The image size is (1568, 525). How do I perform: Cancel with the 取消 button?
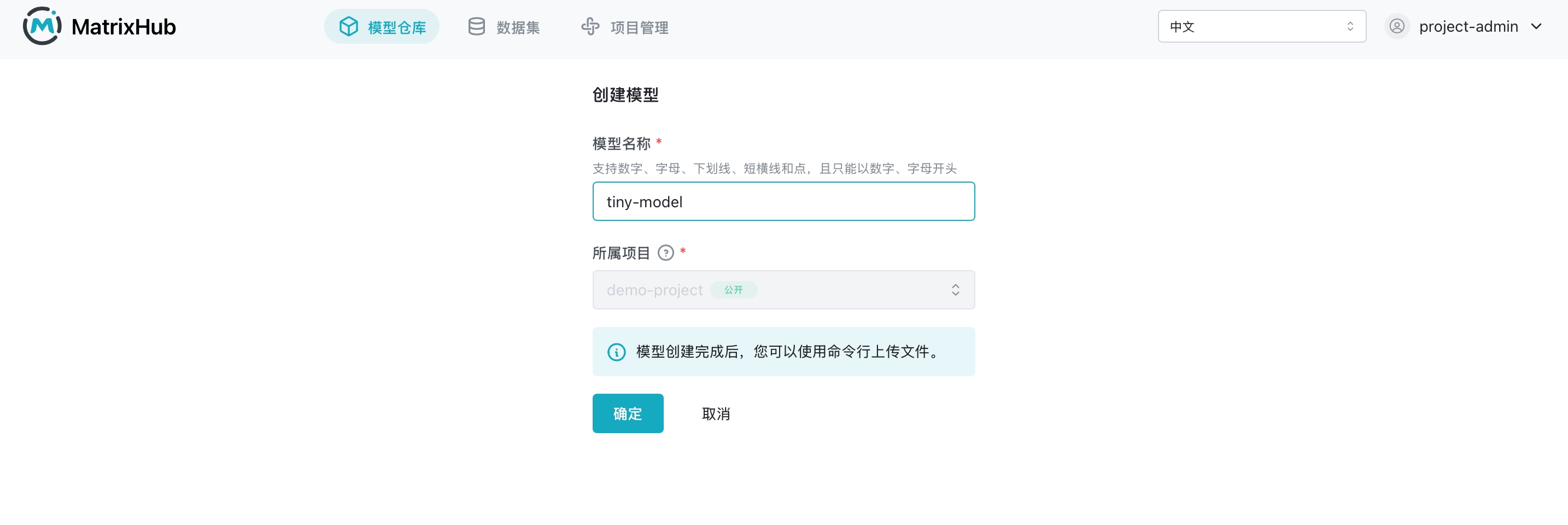tap(716, 413)
